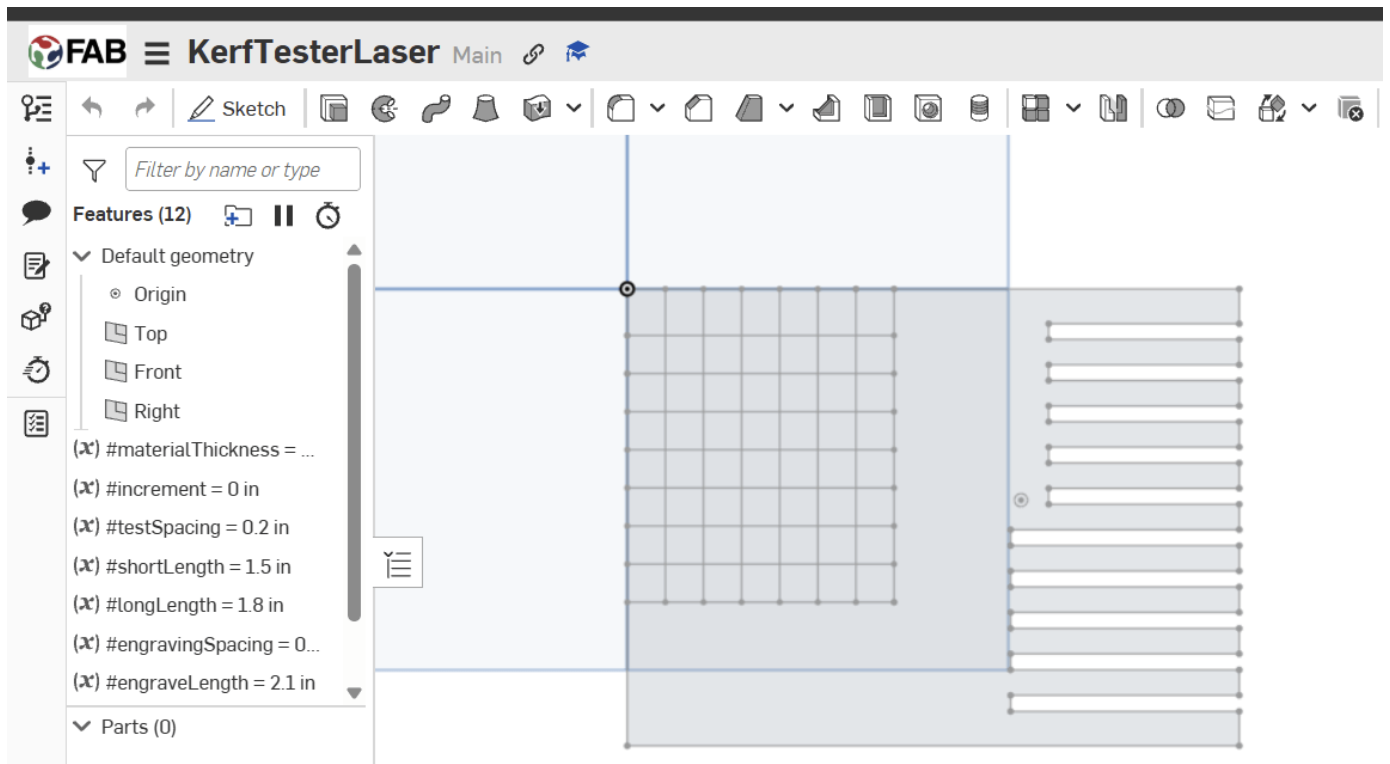Select the Linear pattern tool
This screenshot has height=764, width=1390.
(1036, 108)
